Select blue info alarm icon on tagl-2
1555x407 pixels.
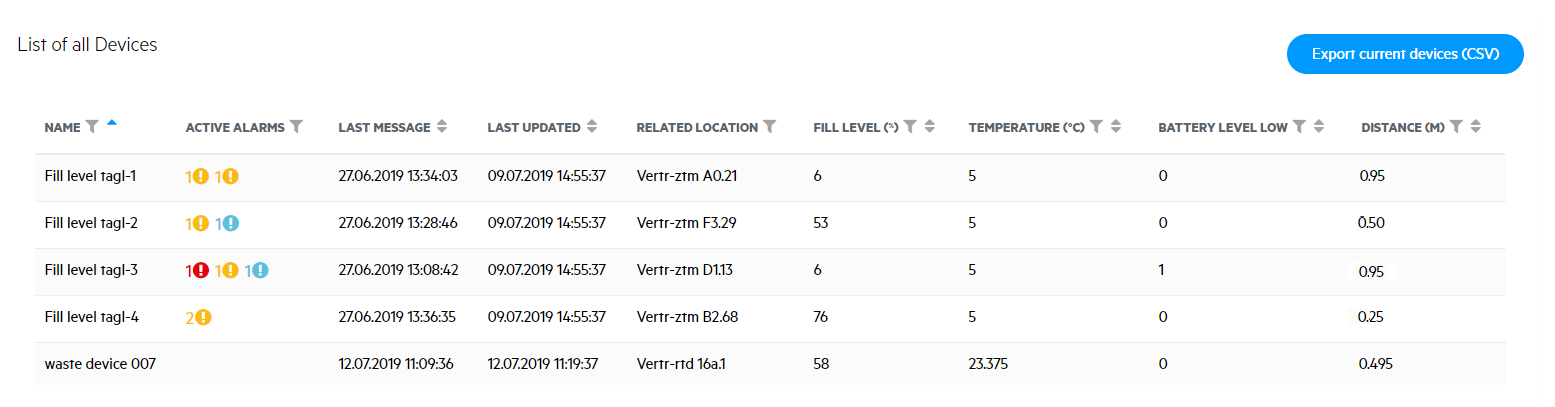click(x=231, y=223)
